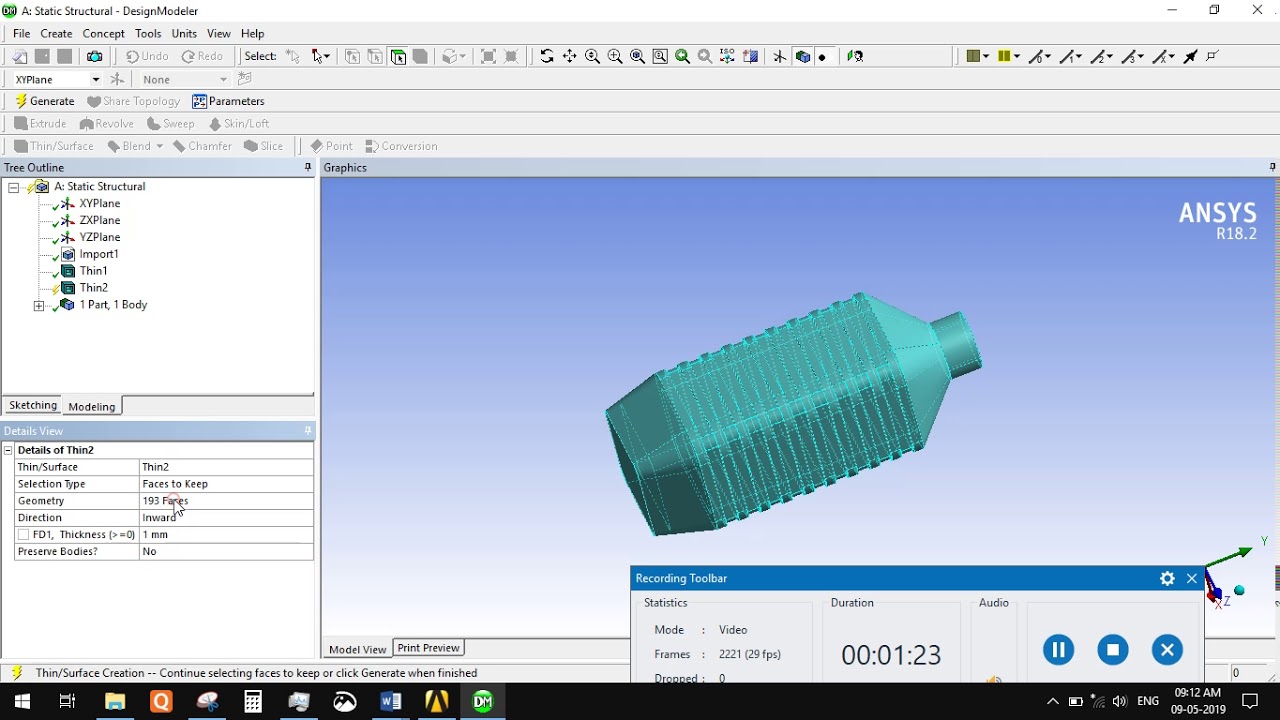Toggle the FD1 Thickness parameter checkbox

point(24,535)
